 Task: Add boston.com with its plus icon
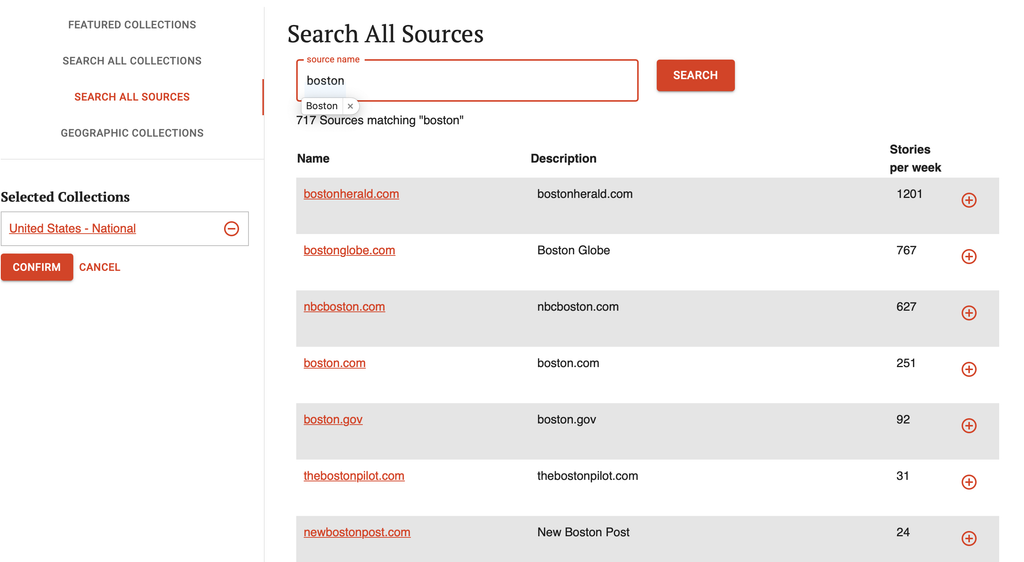pyautogui.click(x=968, y=369)
